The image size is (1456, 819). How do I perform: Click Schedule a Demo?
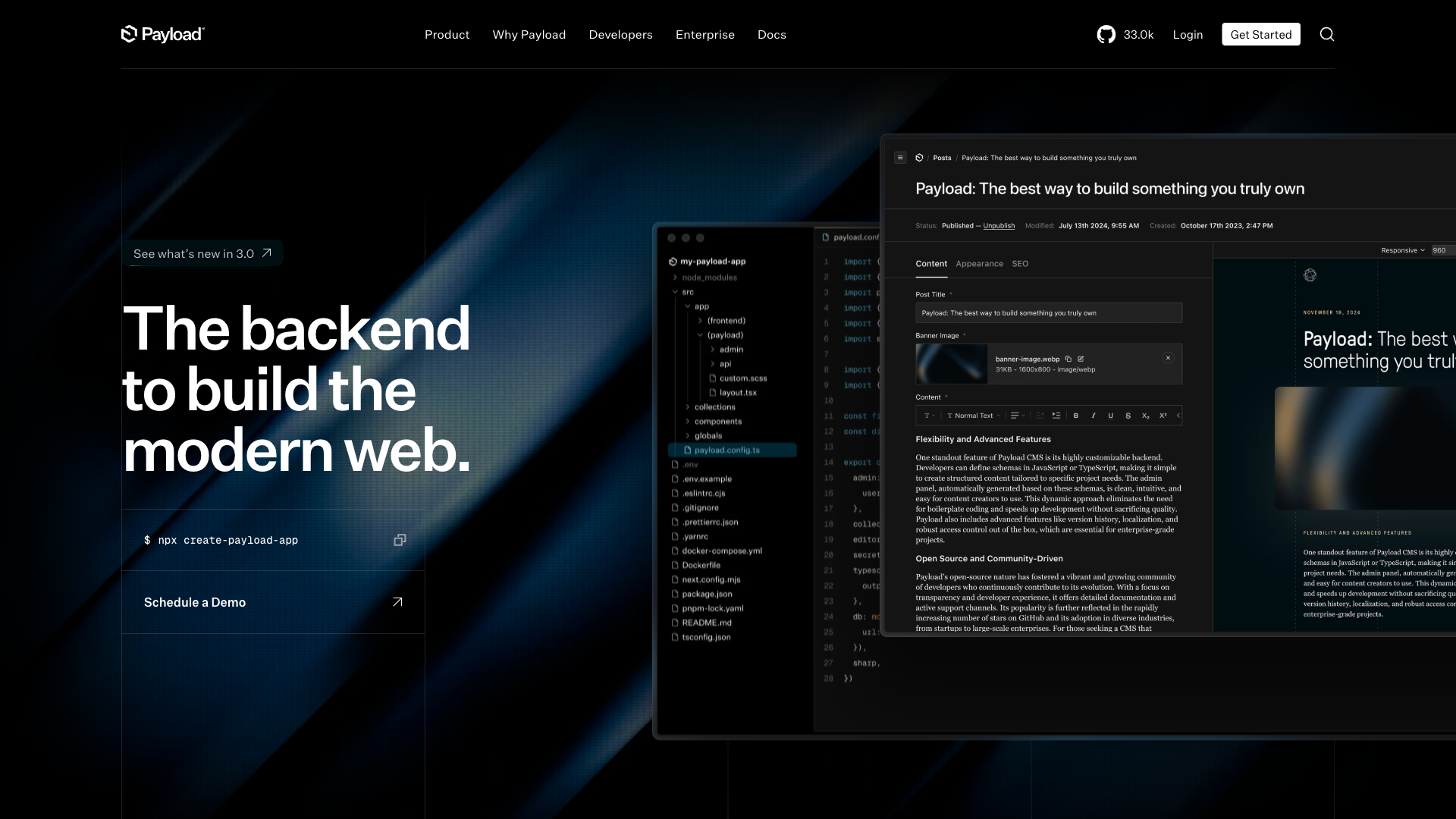click(273, 602)
